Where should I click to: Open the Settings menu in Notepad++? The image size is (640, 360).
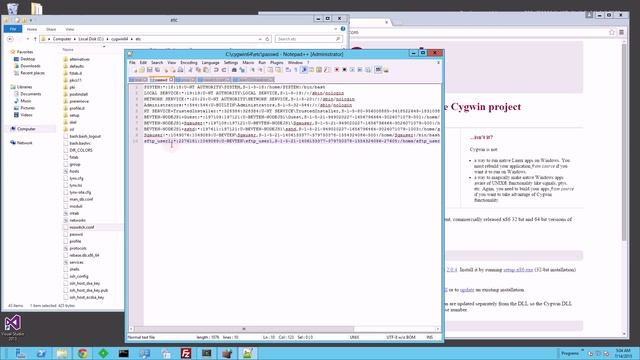[231, 62]
